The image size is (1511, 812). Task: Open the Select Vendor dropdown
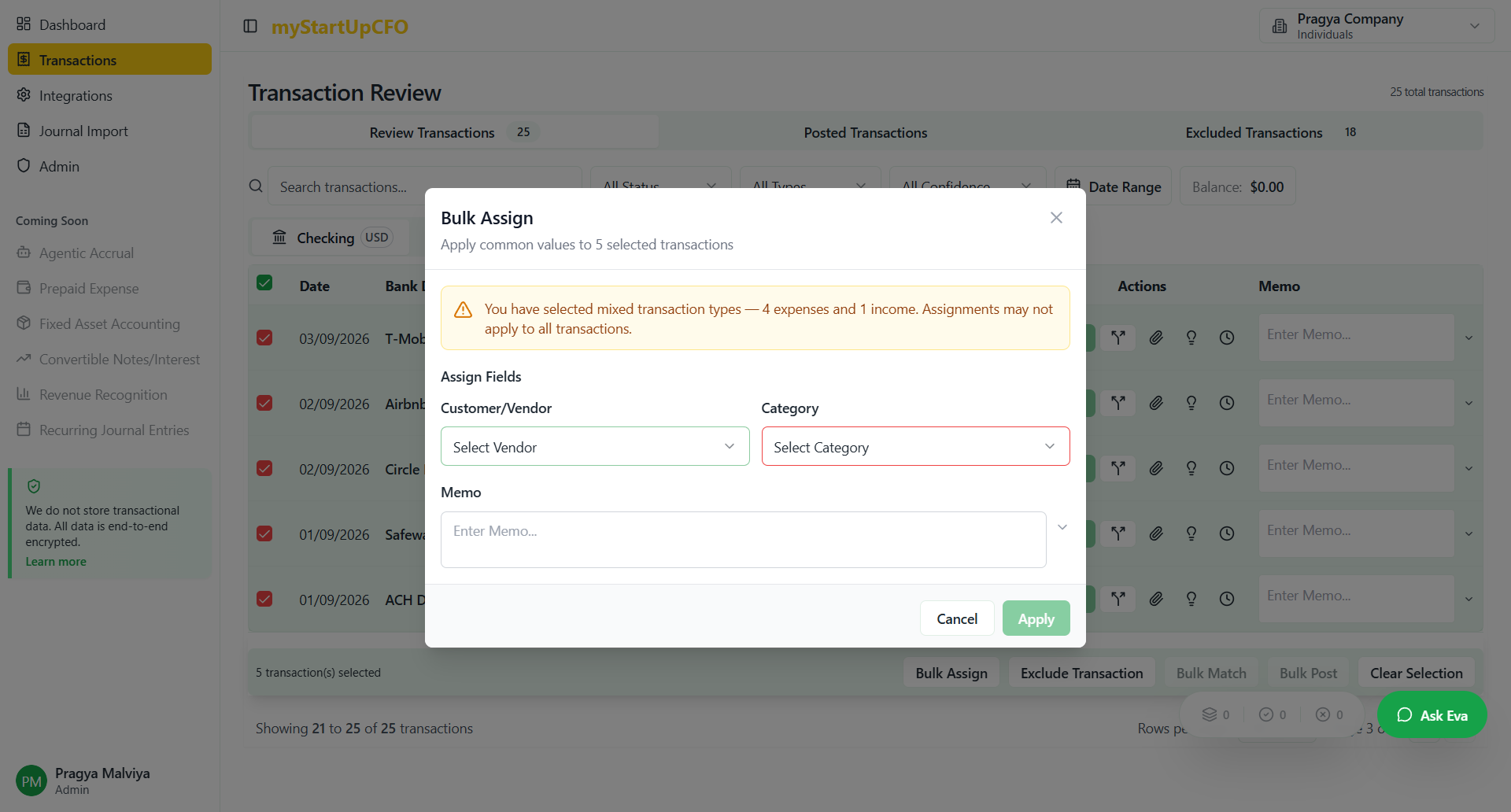click(594, 447)
